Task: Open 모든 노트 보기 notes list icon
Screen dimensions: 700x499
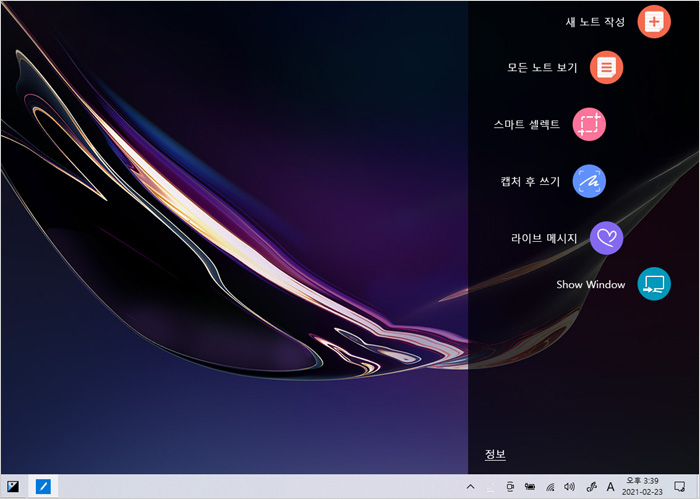Action: (x=606, y=67)
